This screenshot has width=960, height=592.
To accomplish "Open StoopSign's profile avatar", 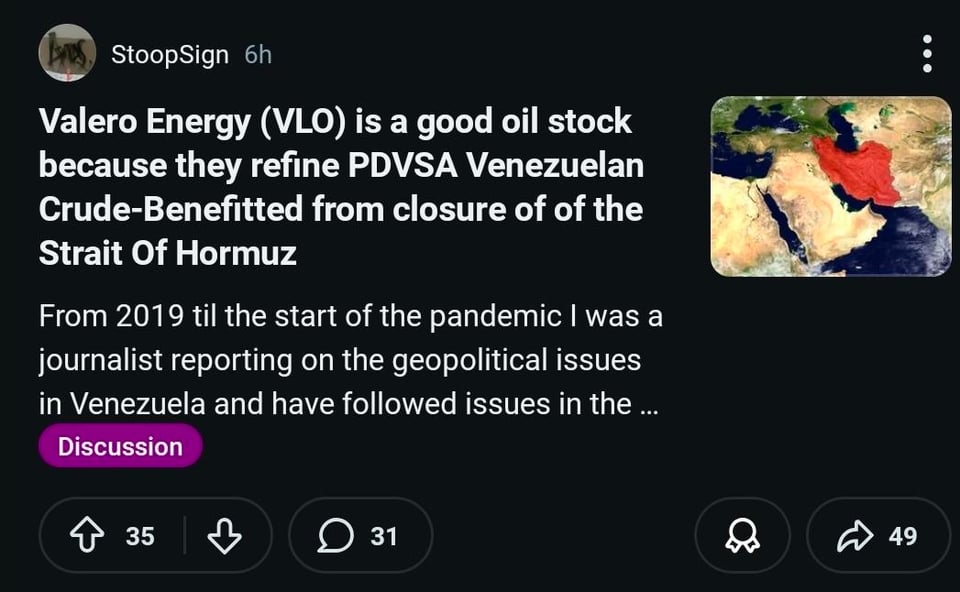I will pyautogui.click(x=67, y=53).
